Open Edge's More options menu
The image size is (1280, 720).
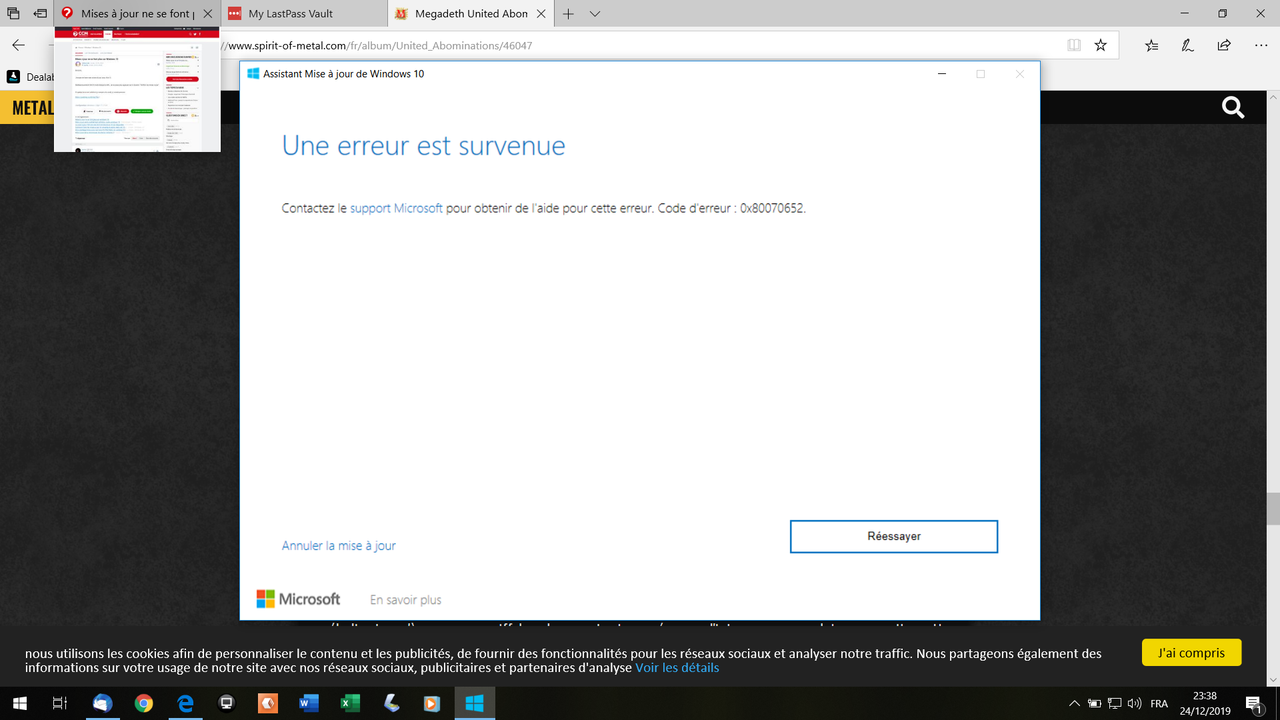(1261, 45)
